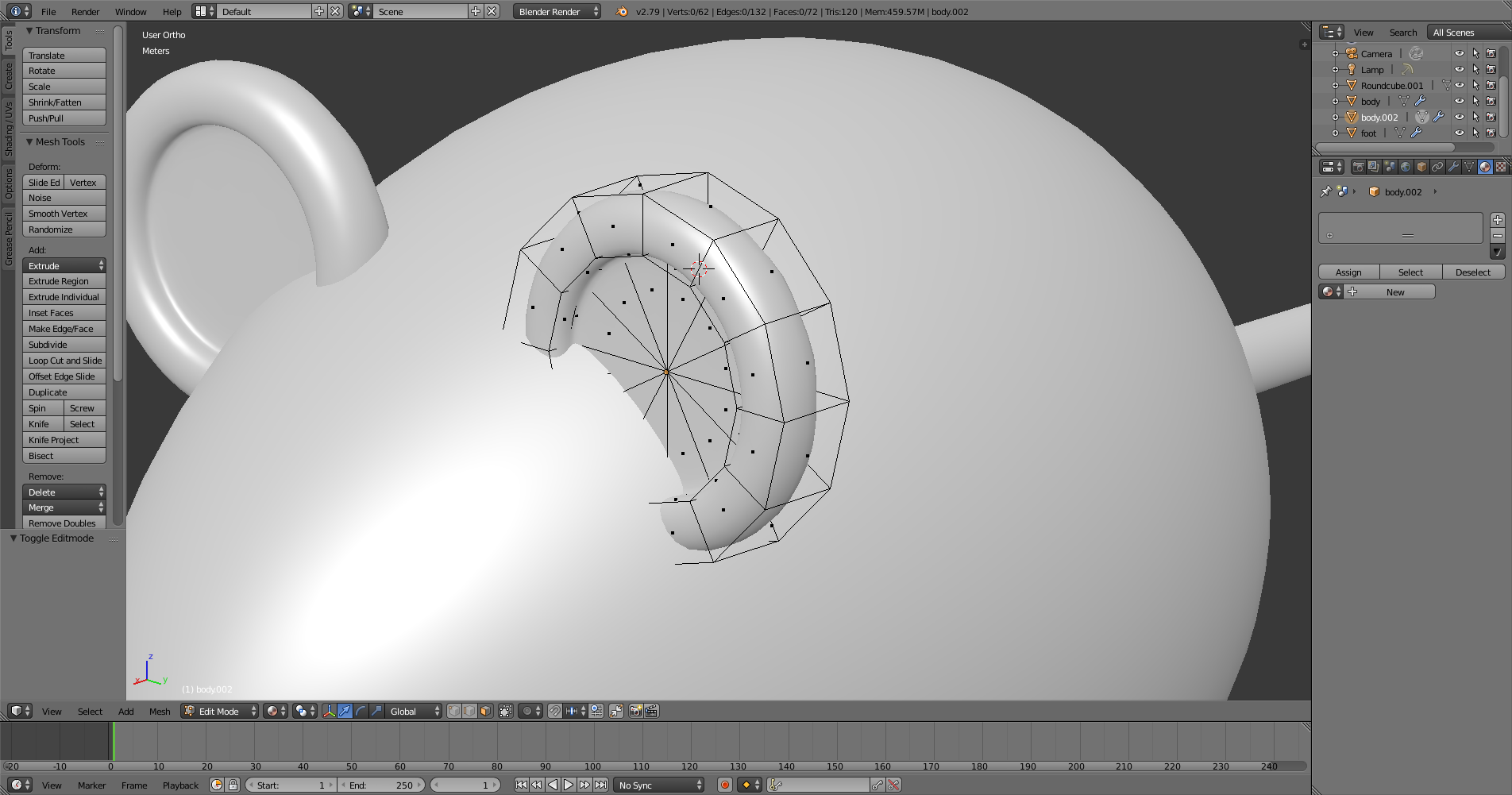Click the pin icon in properties header
This screenshot has height=795, width=1512.
[1325, 192]
